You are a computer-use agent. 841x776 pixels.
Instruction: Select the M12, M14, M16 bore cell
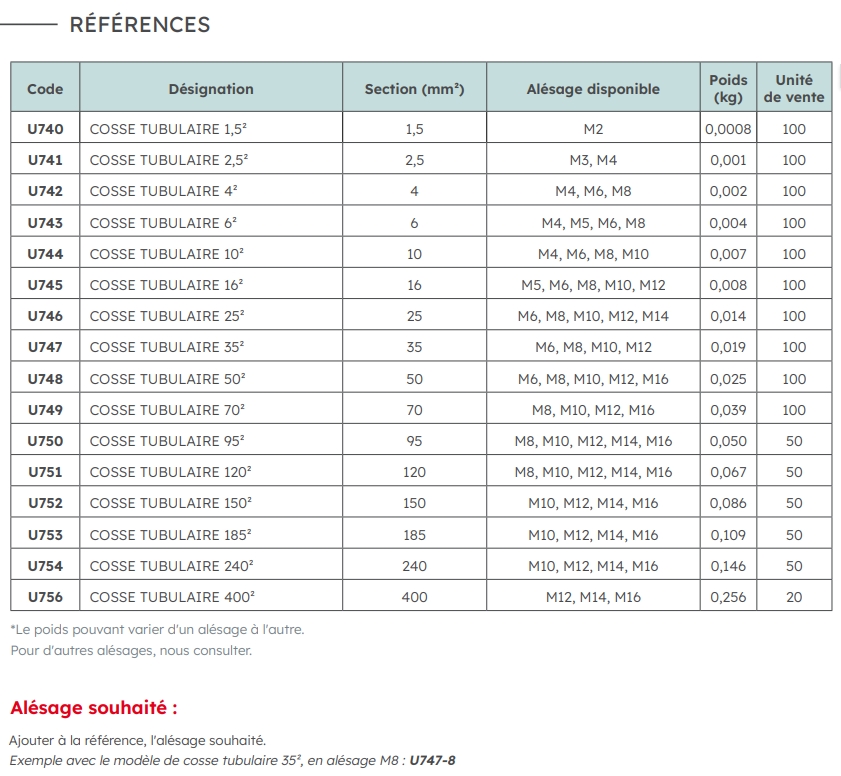coord(593,597)
